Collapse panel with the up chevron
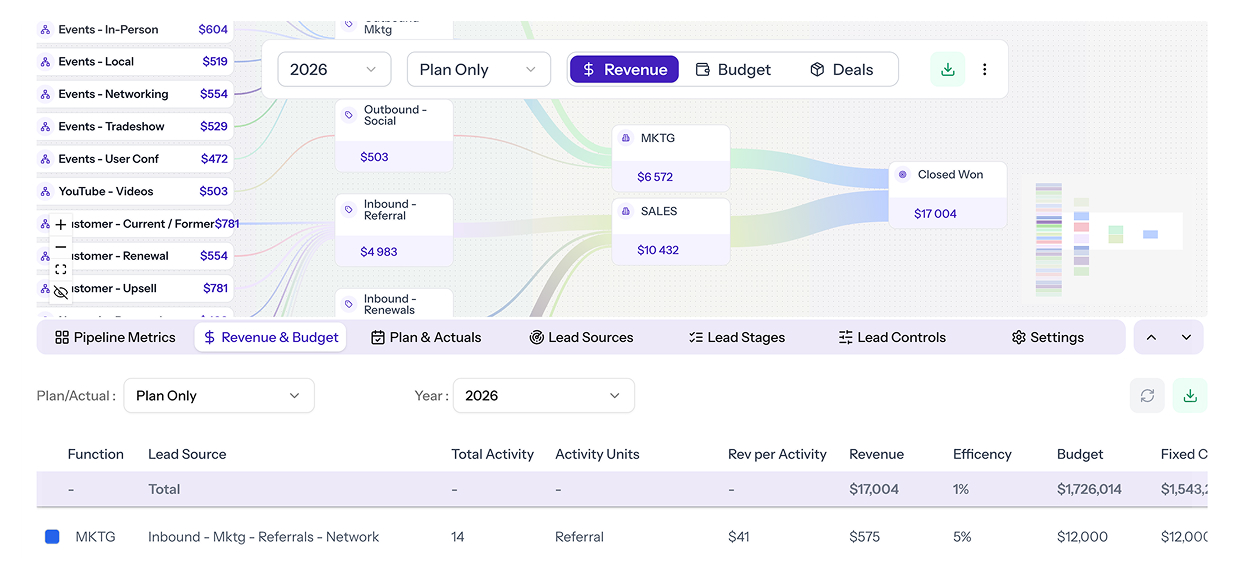Screen dimensions: 1234x584 [1151, 338]
